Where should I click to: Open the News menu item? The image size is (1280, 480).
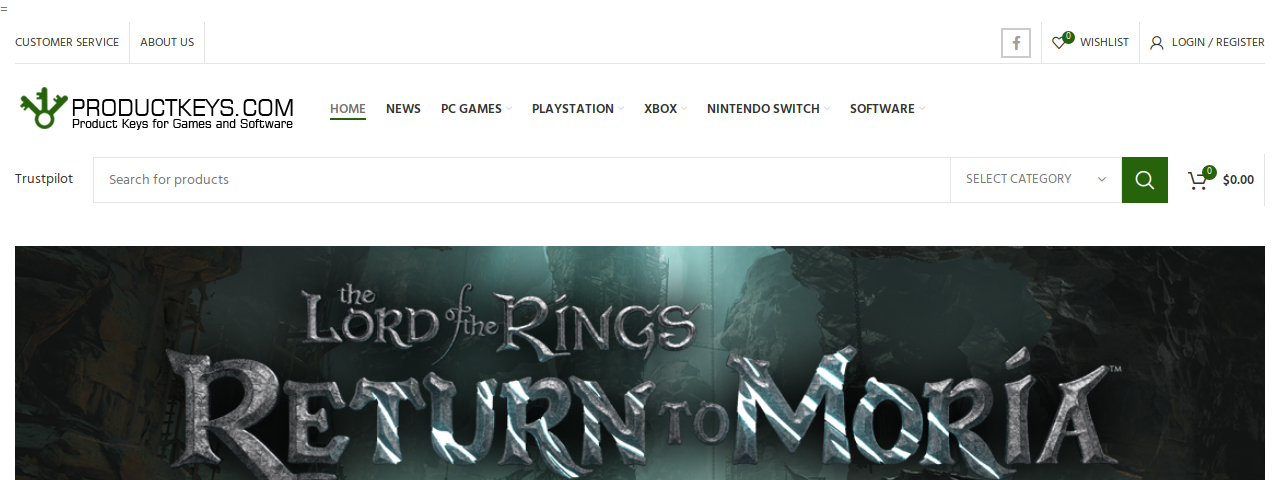pos(403,109)
